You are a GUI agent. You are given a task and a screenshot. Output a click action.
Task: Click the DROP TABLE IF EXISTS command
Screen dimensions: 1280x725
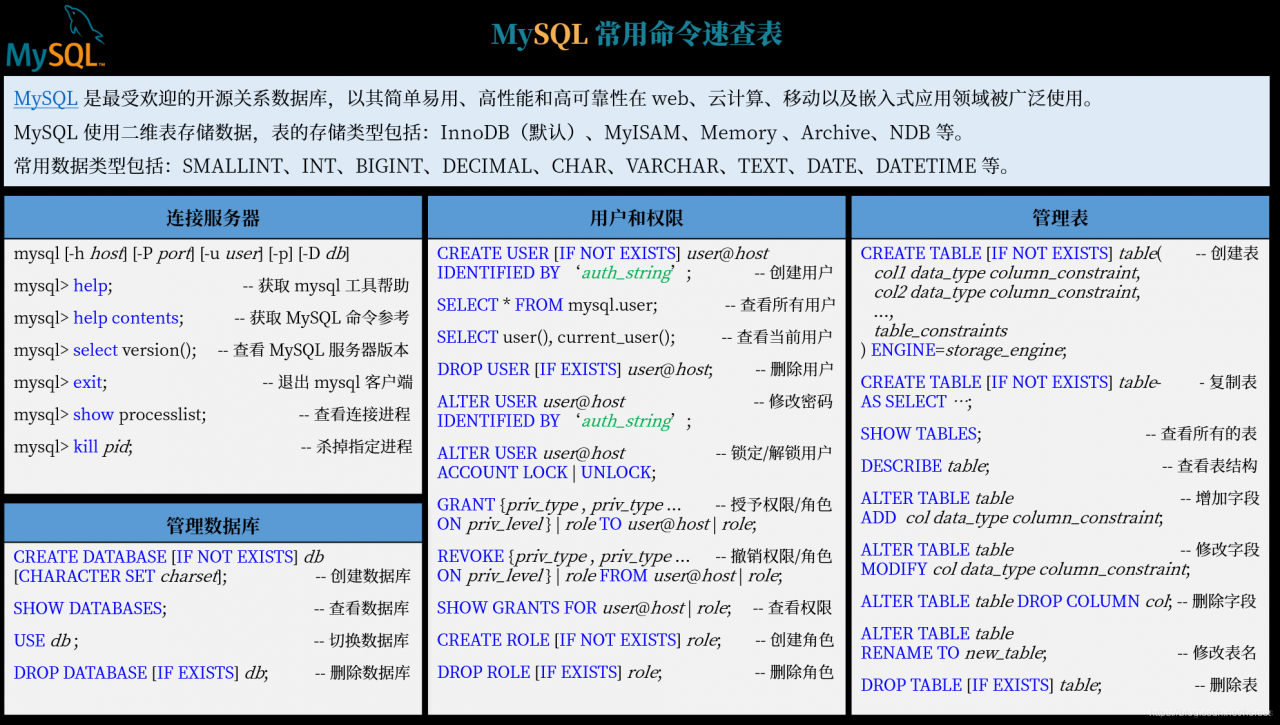(982, 685)
